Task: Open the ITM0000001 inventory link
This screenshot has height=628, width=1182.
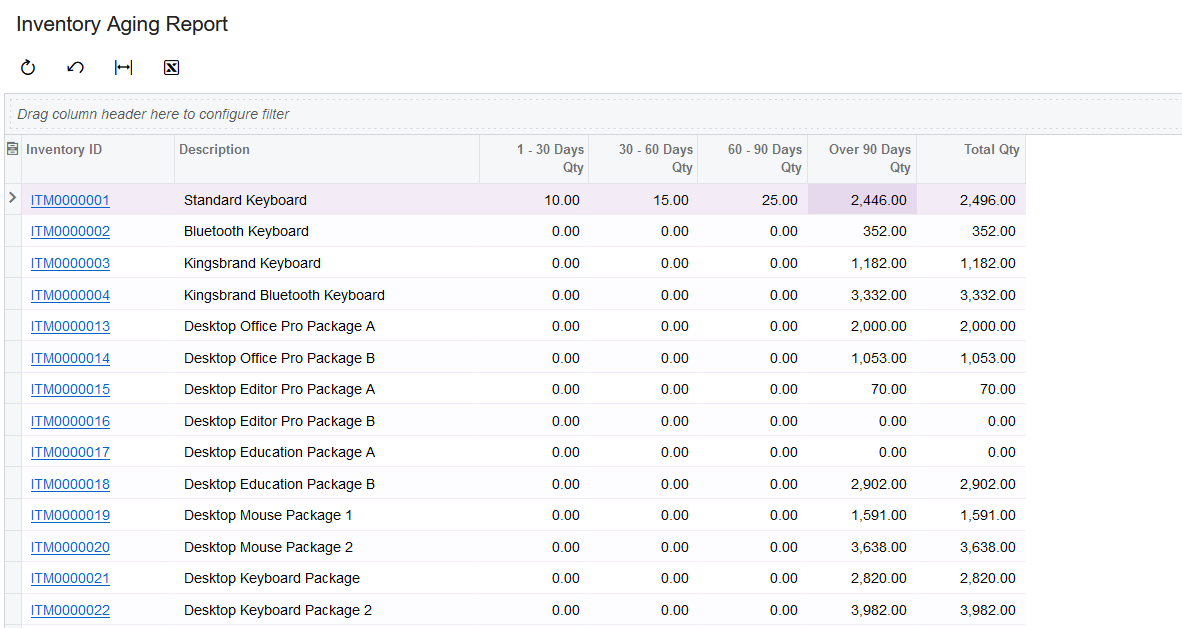Action: [x=70, y=200]
